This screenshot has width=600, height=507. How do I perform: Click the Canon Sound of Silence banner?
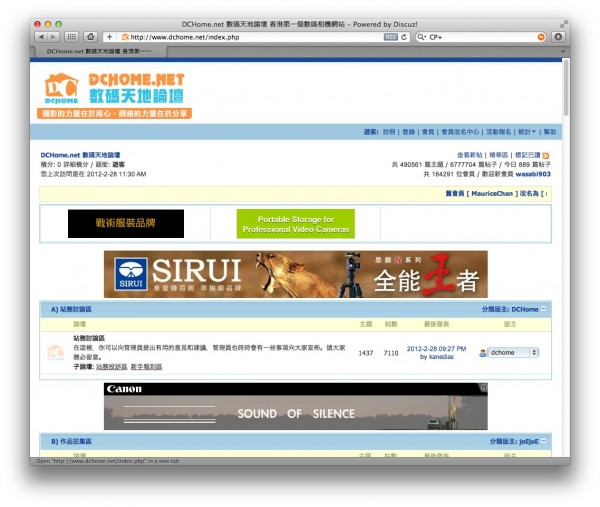point(296,406)
